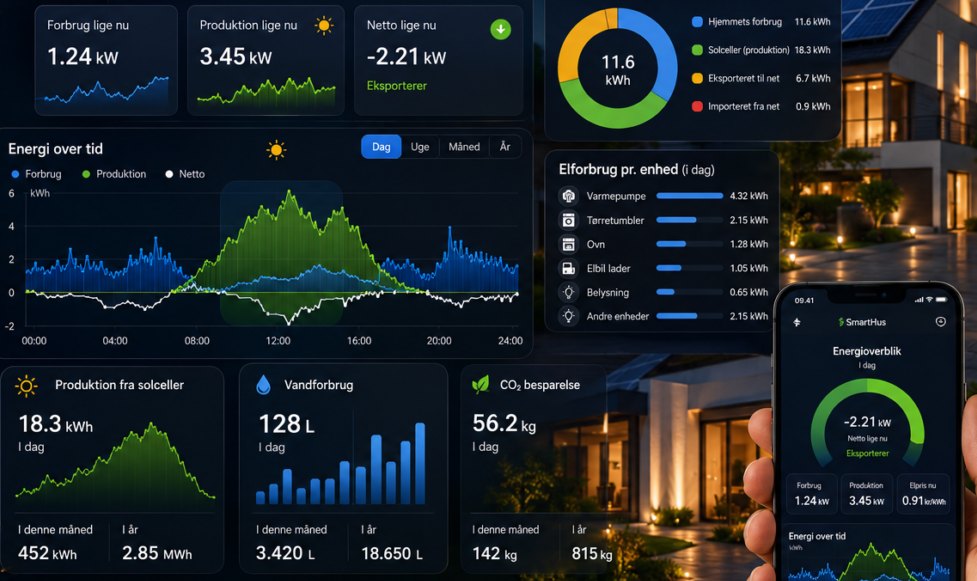Click the Ovn oven icon
Viewport: 977px width, 581px height.
tap(568, 244)
